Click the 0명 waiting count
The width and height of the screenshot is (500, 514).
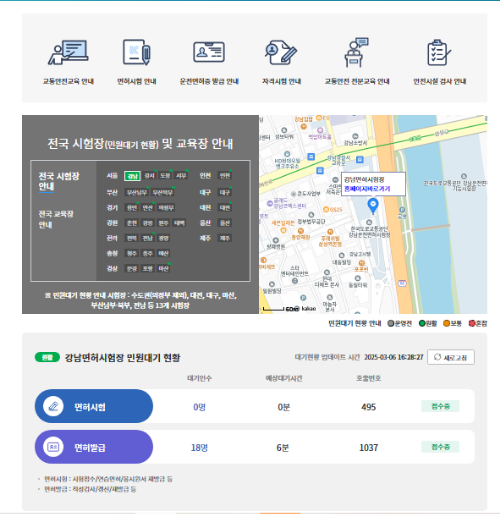tap(199, 407)
